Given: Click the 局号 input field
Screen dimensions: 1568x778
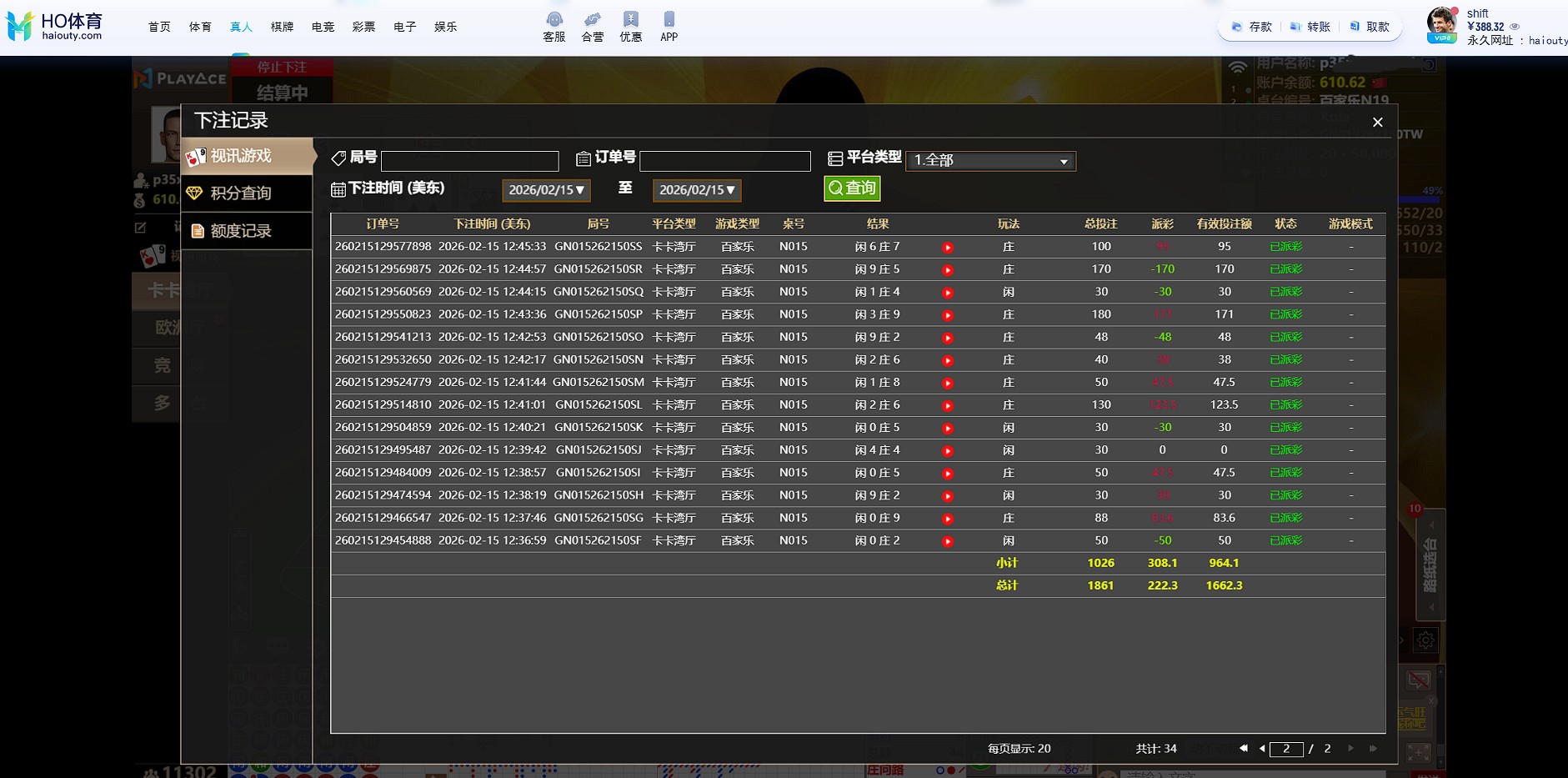Looking at the screenshot, I should coord(469,161).
